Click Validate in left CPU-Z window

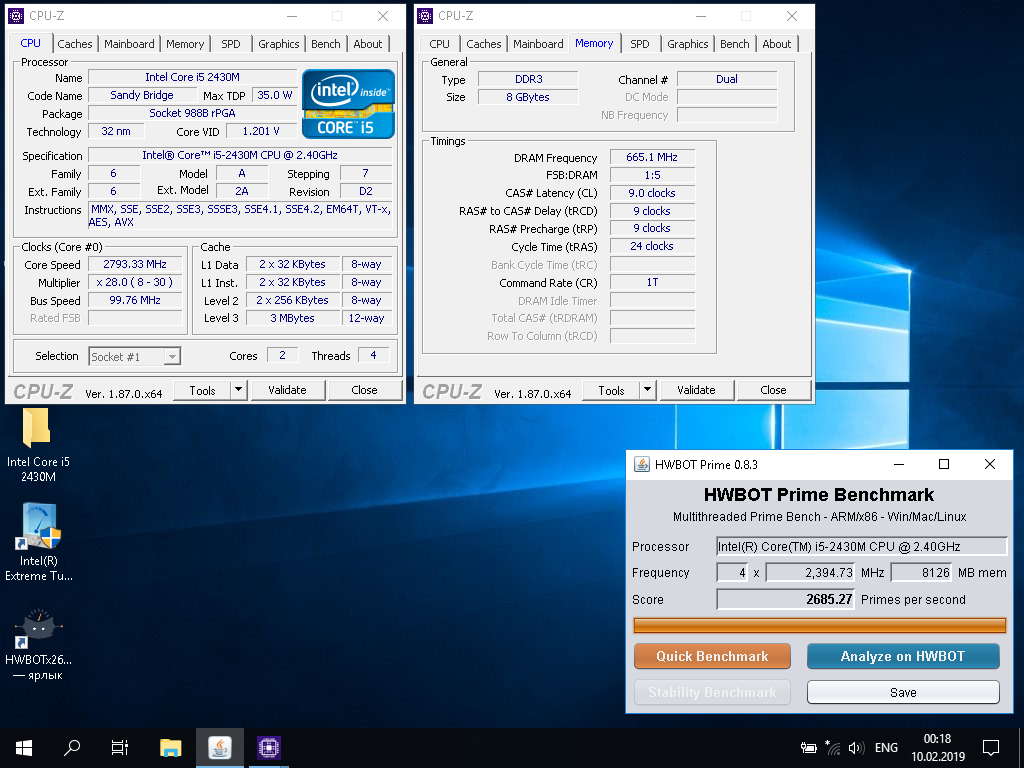287,390
